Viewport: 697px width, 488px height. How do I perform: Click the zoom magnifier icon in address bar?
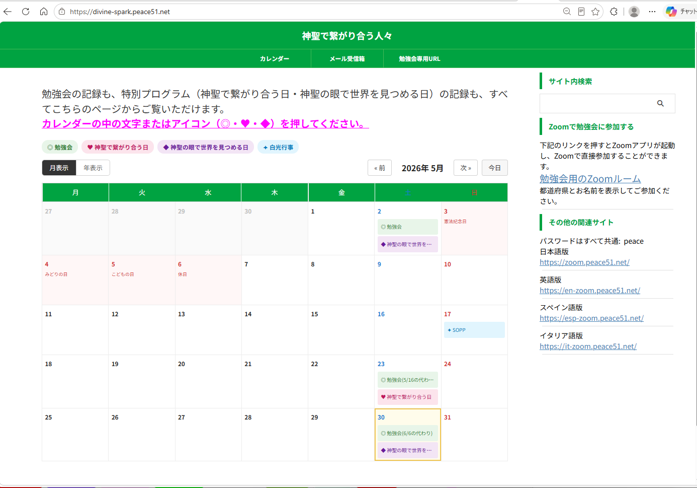point(567,12)
